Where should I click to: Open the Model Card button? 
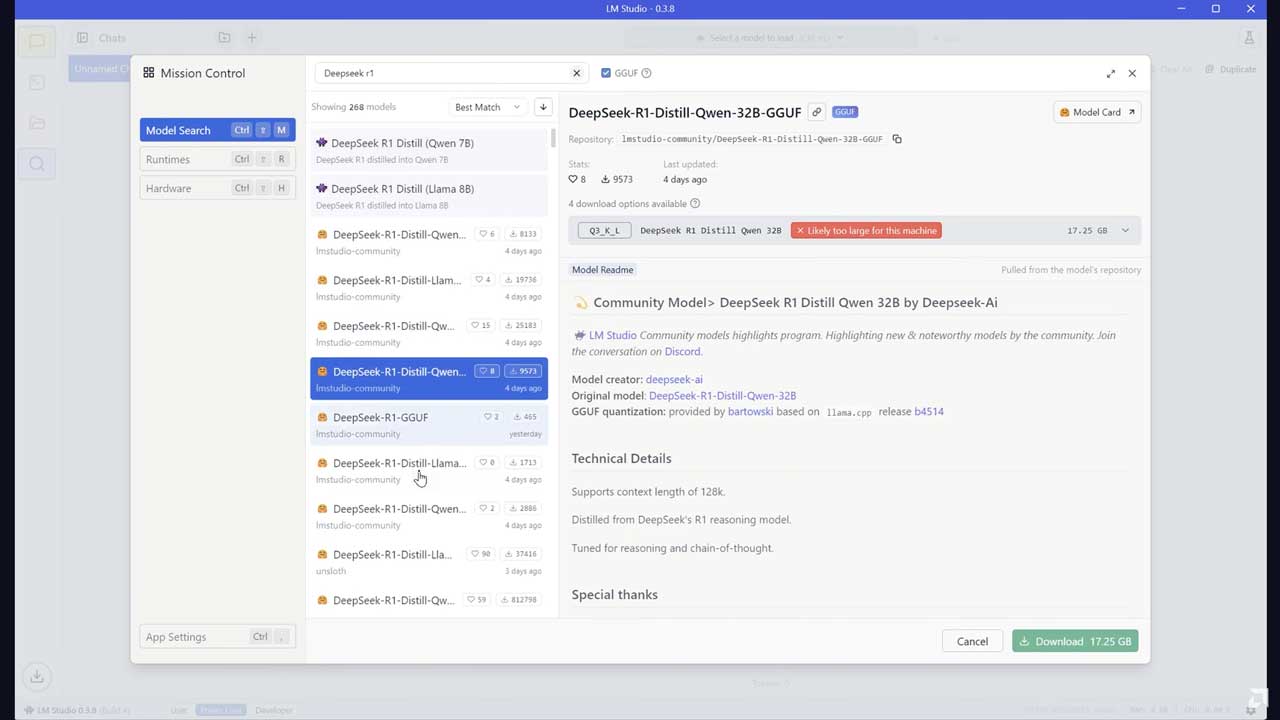[1097, 112]
